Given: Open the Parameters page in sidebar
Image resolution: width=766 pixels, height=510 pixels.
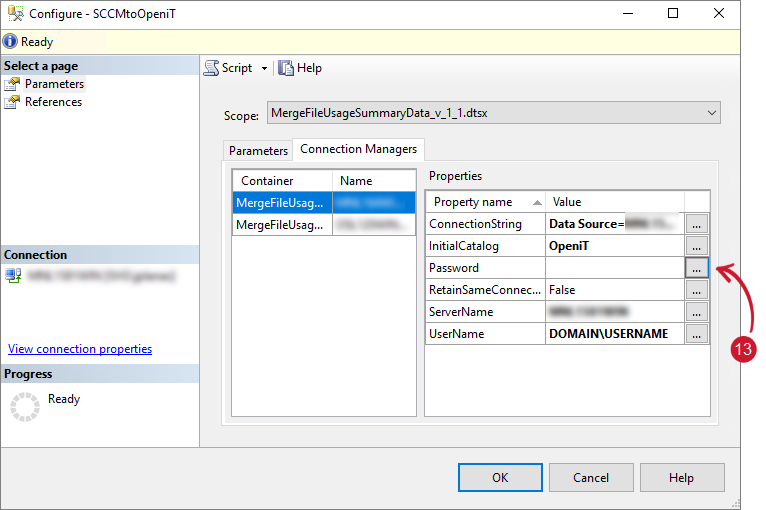Looking at the screenshot, I should tap(54, 84).
